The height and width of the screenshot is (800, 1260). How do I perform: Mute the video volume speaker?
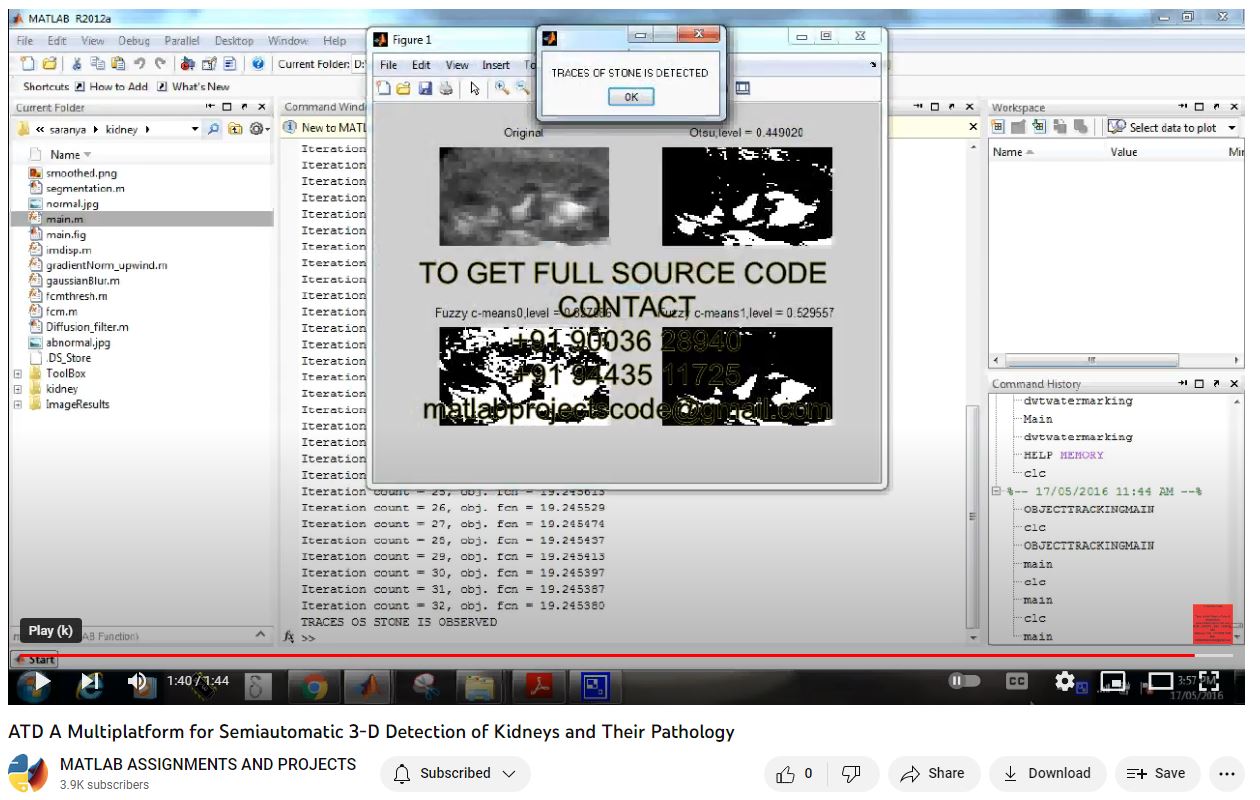point(139,682)
